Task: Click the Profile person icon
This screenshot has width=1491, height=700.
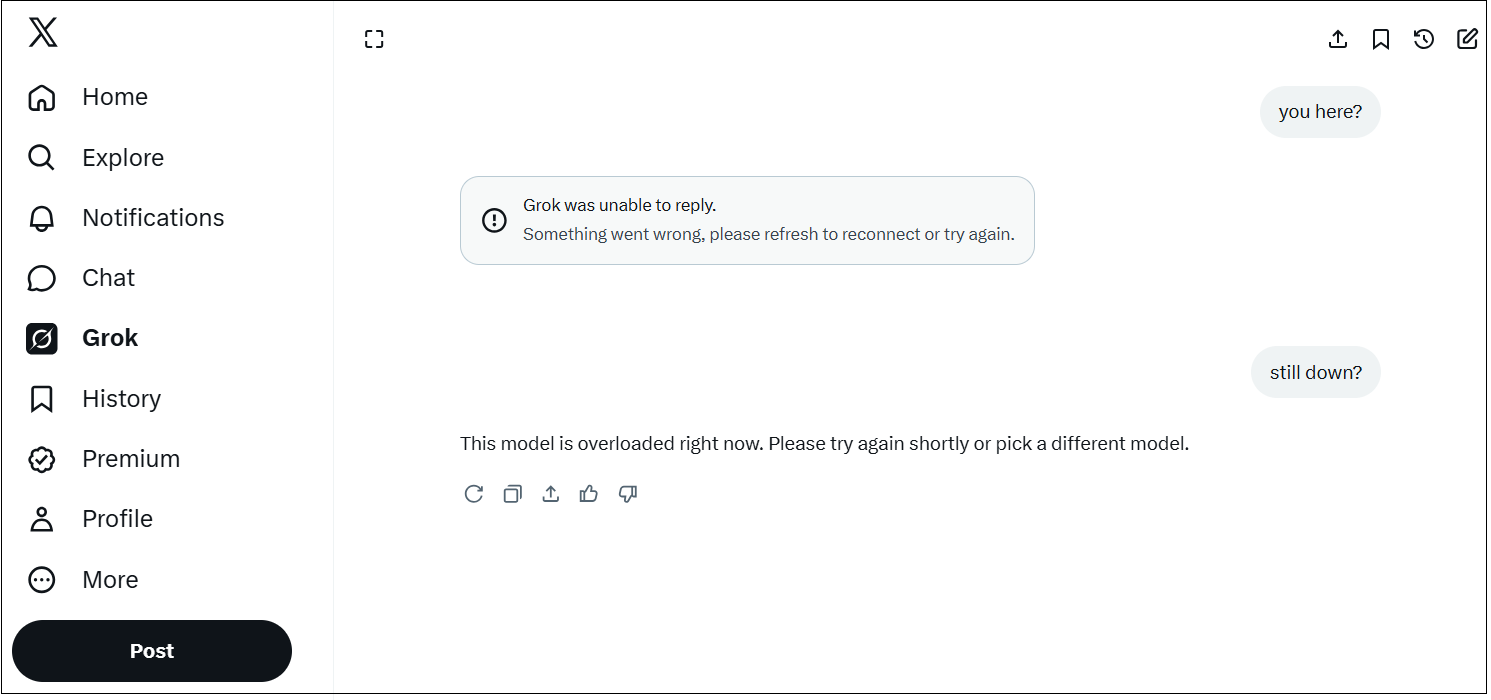Action: click(41, 519)
